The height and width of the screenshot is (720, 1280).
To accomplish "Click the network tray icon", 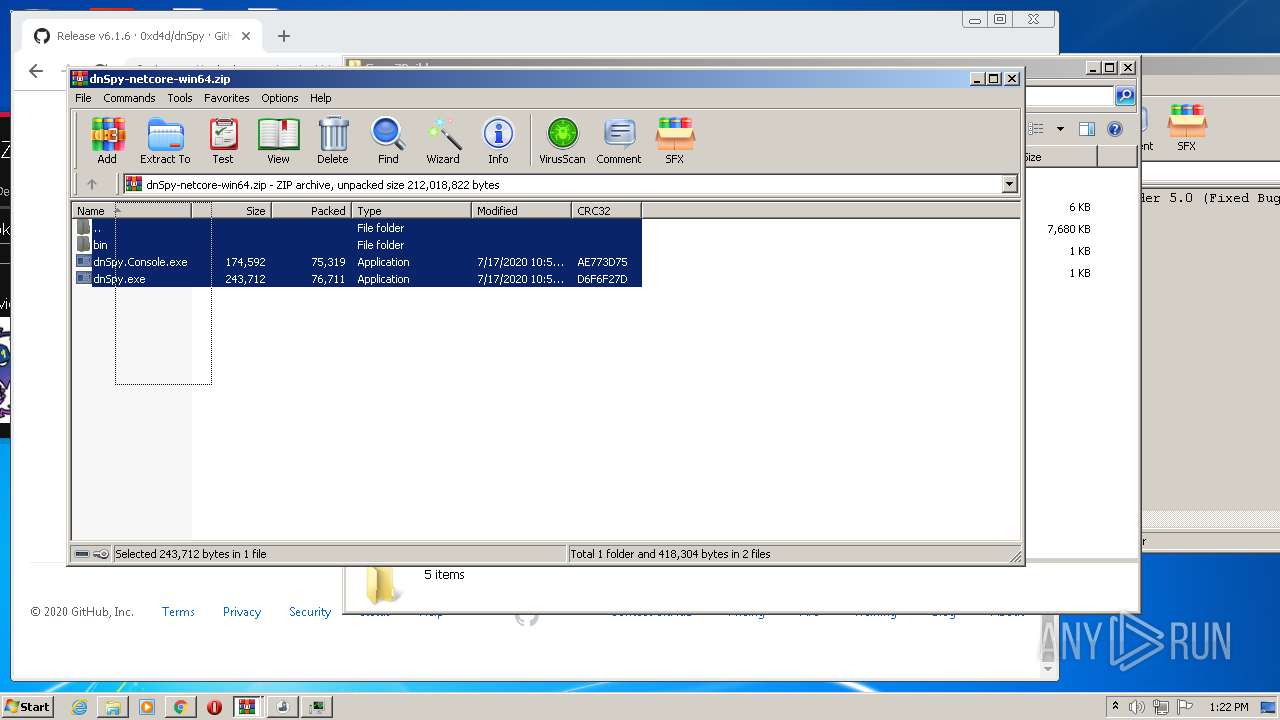I will [1160, 707].
